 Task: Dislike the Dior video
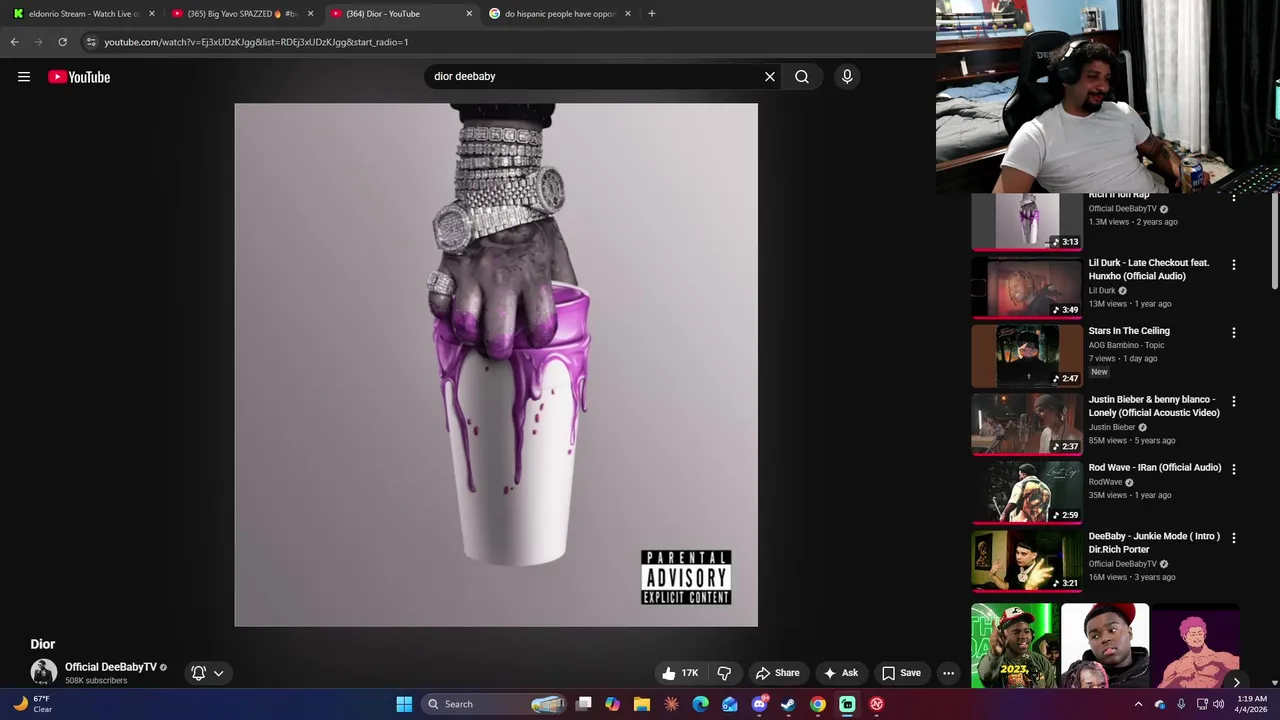tap(725, 673)
